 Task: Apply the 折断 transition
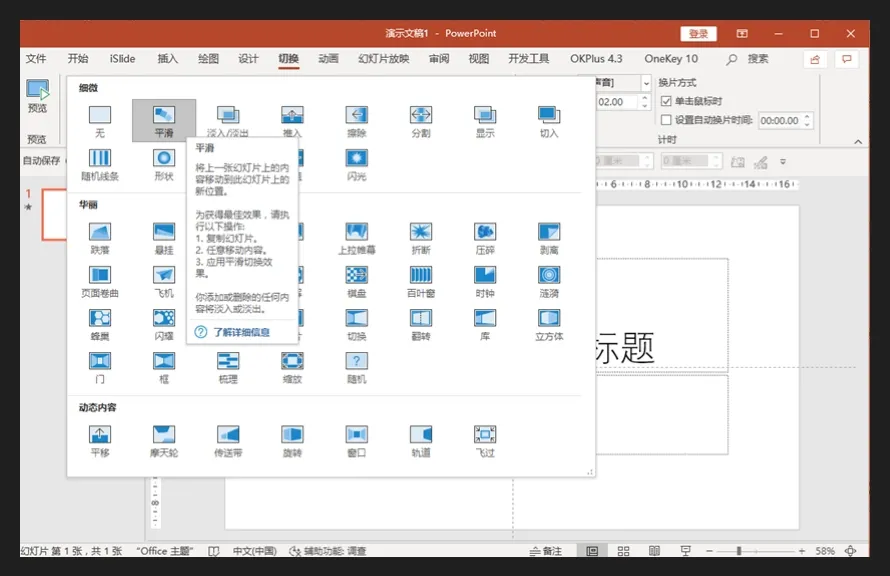click(421, 238)
